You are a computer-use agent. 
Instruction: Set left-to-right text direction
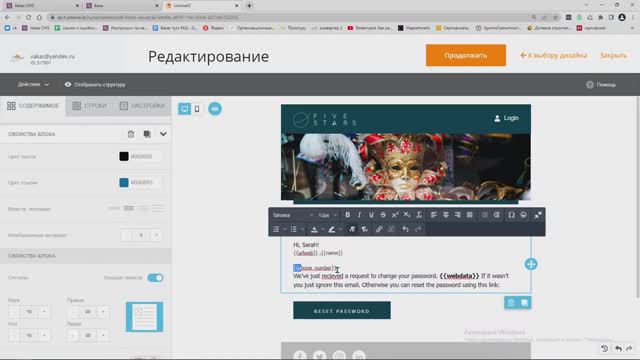pos(352,229)
